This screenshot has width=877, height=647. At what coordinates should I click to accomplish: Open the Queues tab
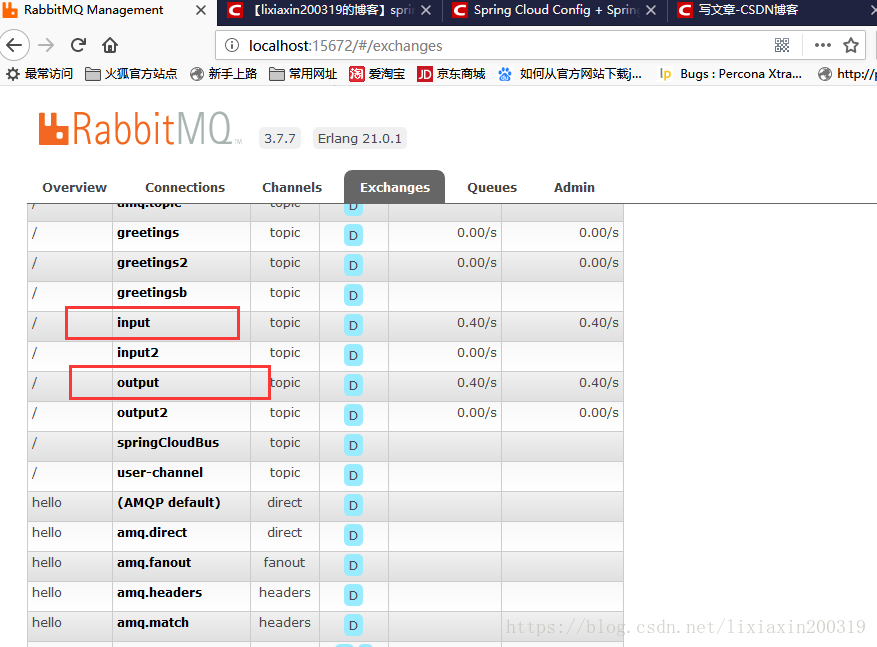(x=492, y=187)
